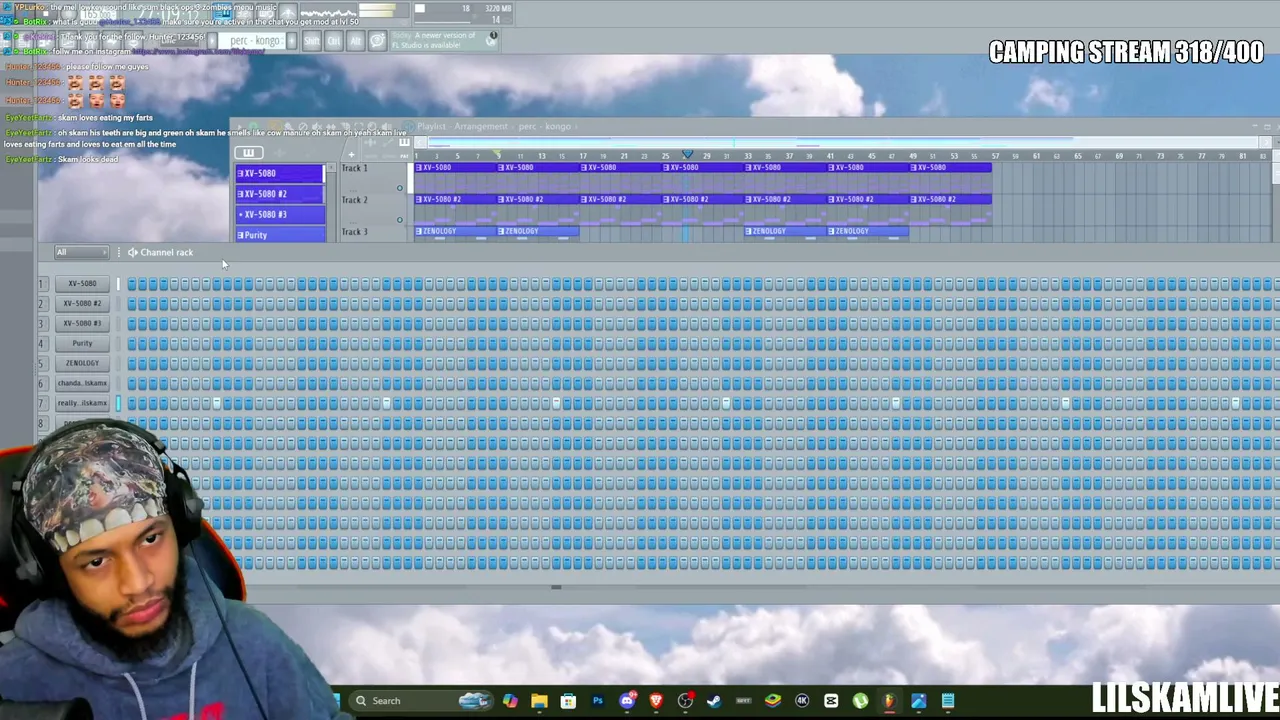This screenshot has width=1280, height=720.
Task: Select the Purity channel selector light
Action: click(x=118, y=343)
